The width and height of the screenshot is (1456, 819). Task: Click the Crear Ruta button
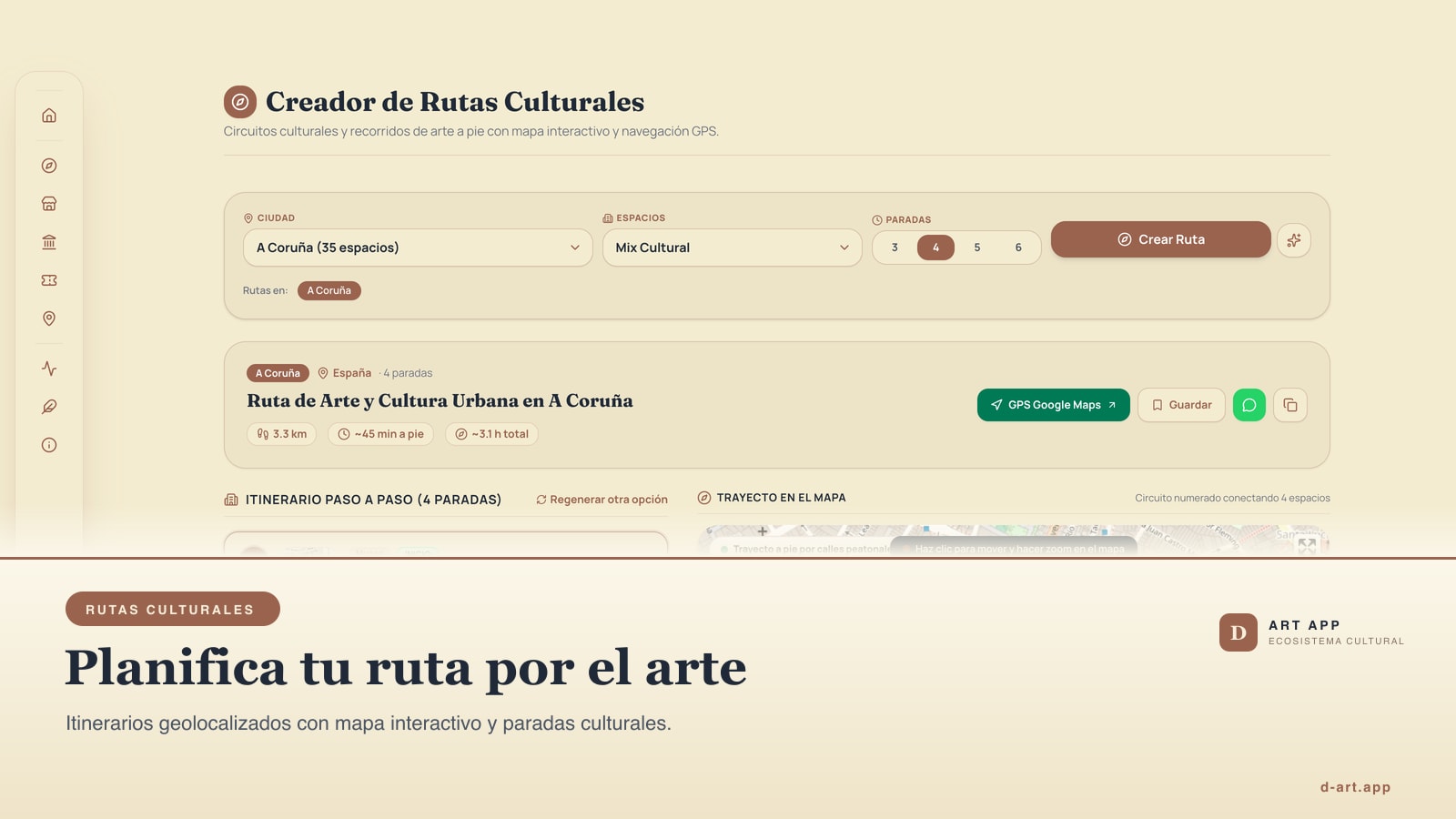(1161, 239)
